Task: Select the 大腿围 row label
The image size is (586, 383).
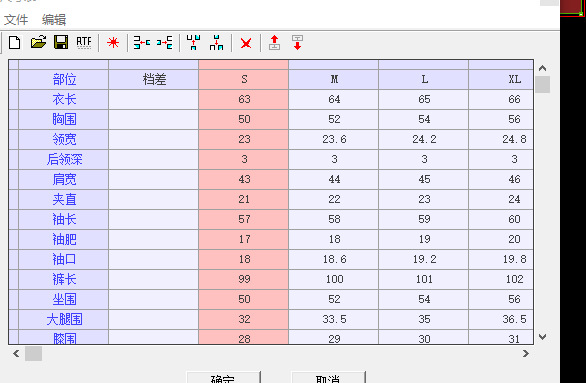Action: pyautogui.click(x=64, y=319)
